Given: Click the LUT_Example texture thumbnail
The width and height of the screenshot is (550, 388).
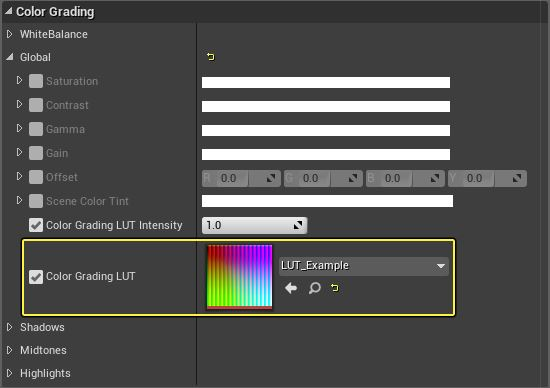Looking at the screenshot, I should click(x=240, y=277).
